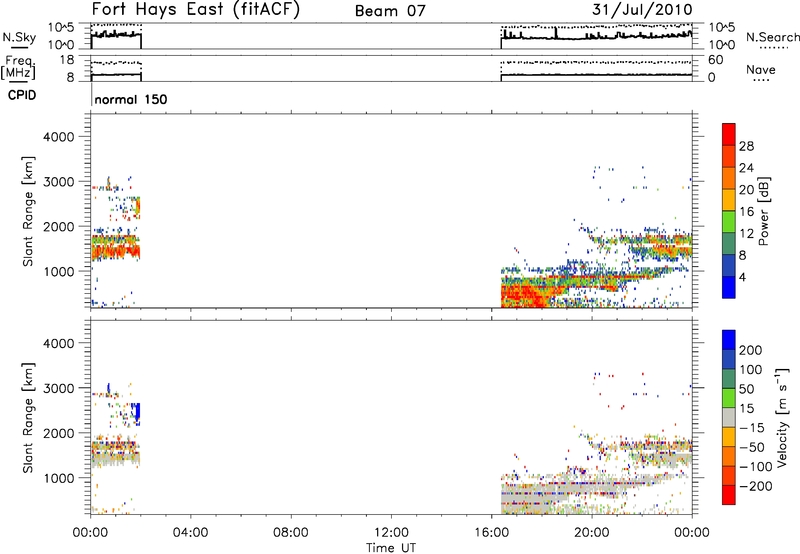This screenshot has width=800, height=554.
Task: Select the "20:00" time axis label
Action: tap(591, 533)
